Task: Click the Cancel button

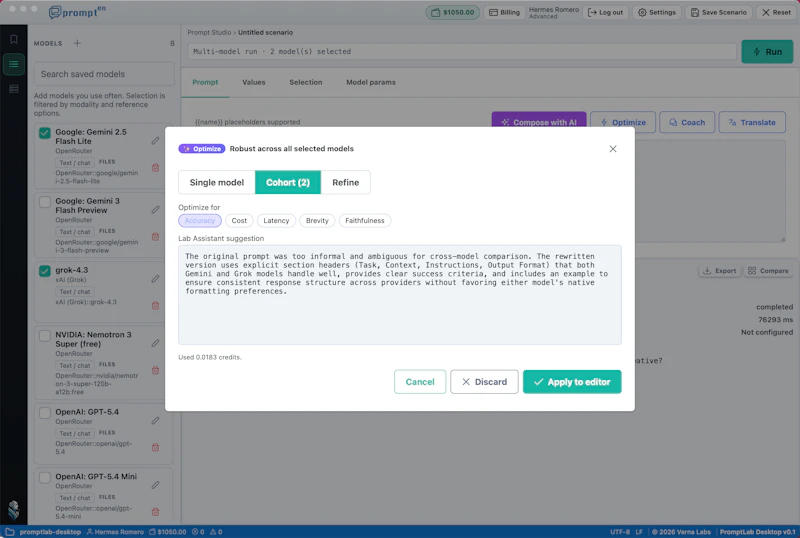Action: 420,382
